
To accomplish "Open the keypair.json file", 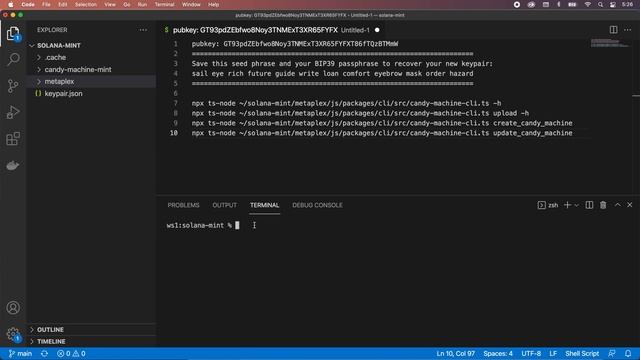I will point(63,93).
